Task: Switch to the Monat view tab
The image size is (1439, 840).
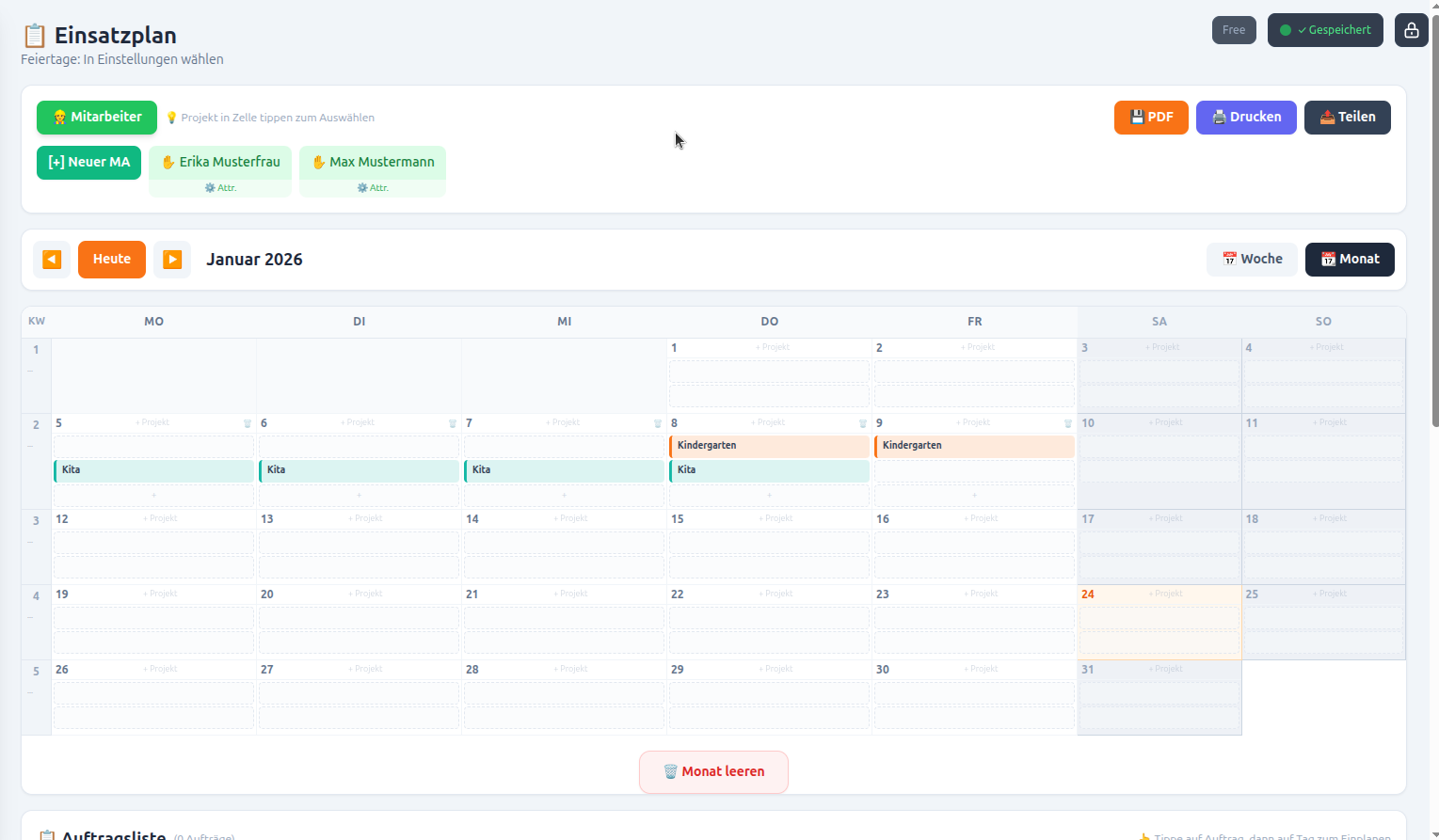Action: pyautogui.click(x=1350, y=259)
